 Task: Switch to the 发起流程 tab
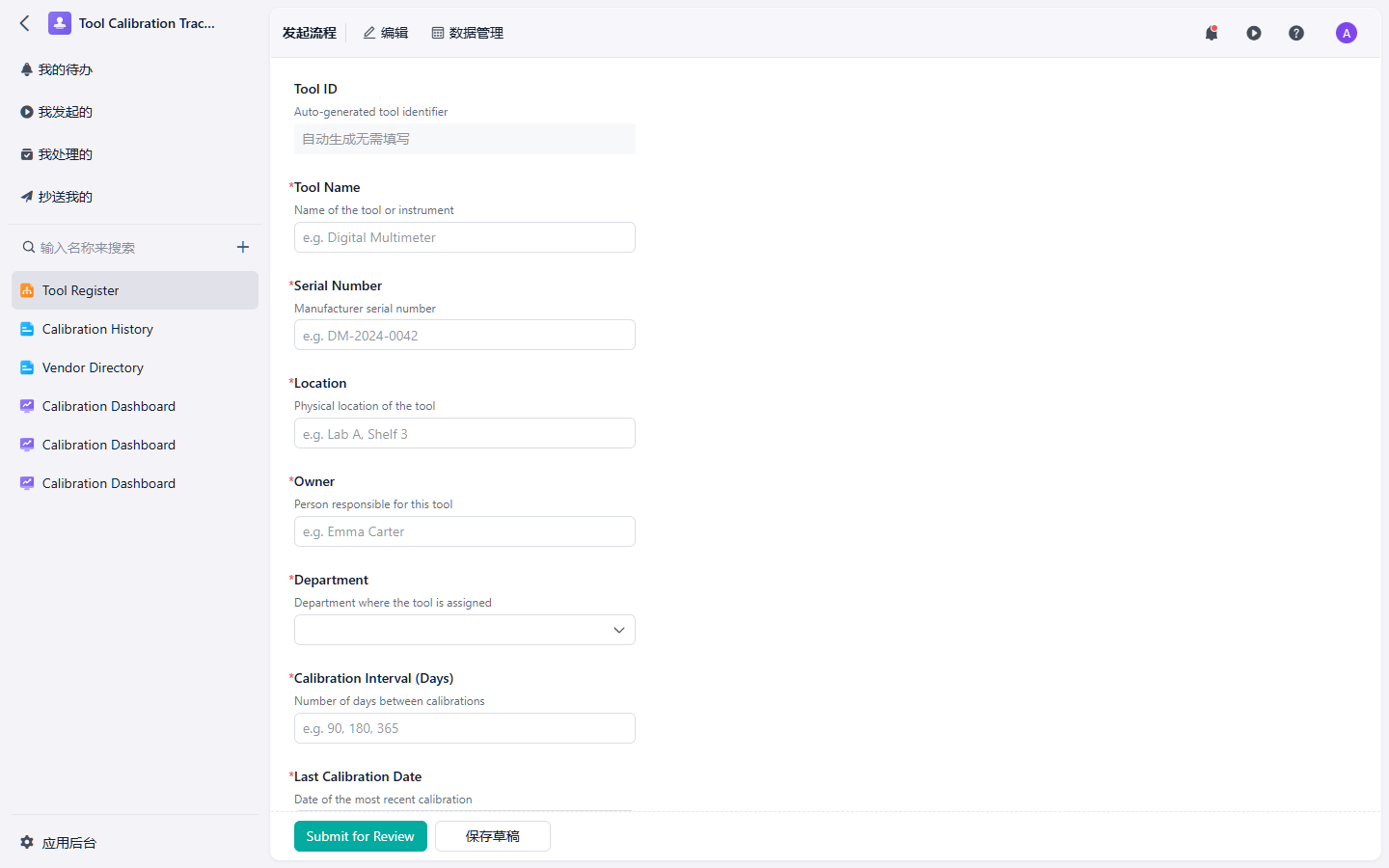[309, 33]
